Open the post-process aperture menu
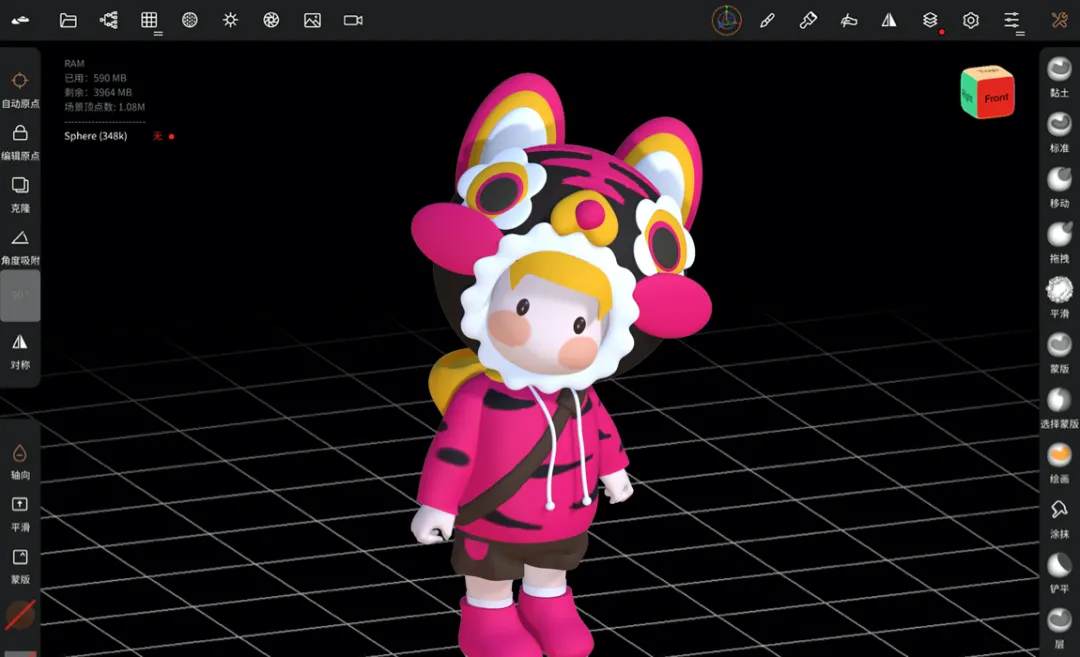The height and width of the screenshot is (657, 1080). click(271, 20)
